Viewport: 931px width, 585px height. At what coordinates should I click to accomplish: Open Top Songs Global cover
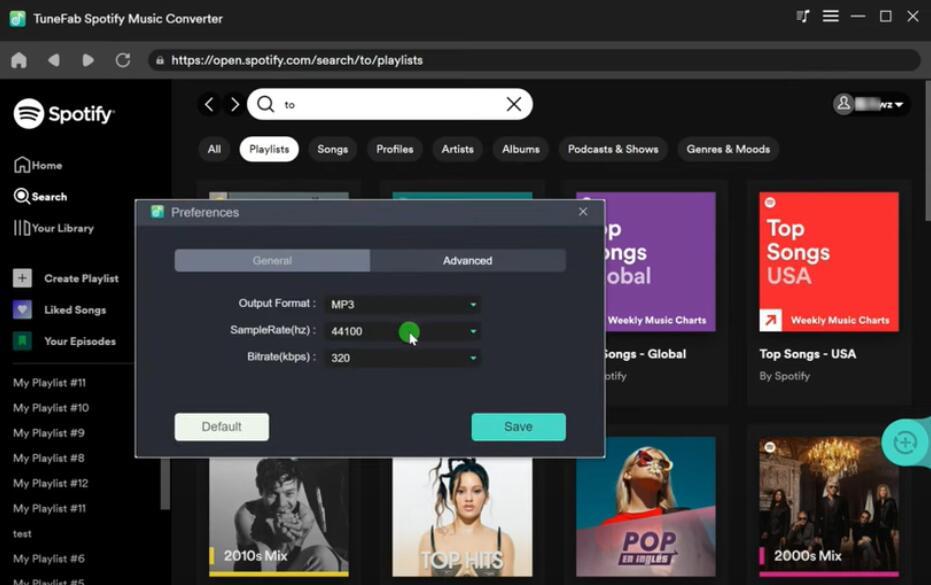point(660,261)
